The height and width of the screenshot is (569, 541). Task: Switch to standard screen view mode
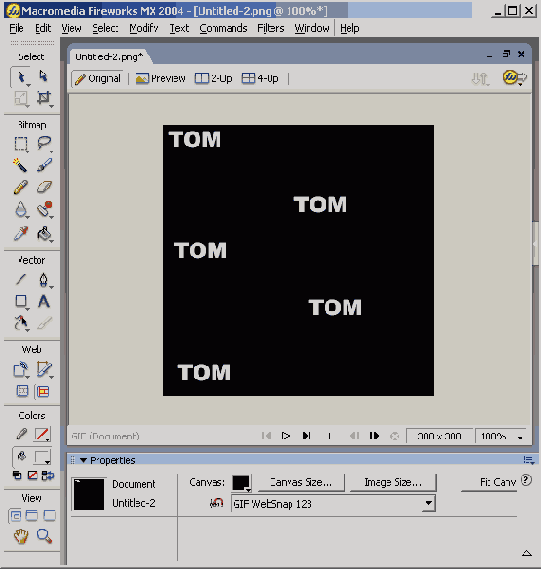point(15,515)
